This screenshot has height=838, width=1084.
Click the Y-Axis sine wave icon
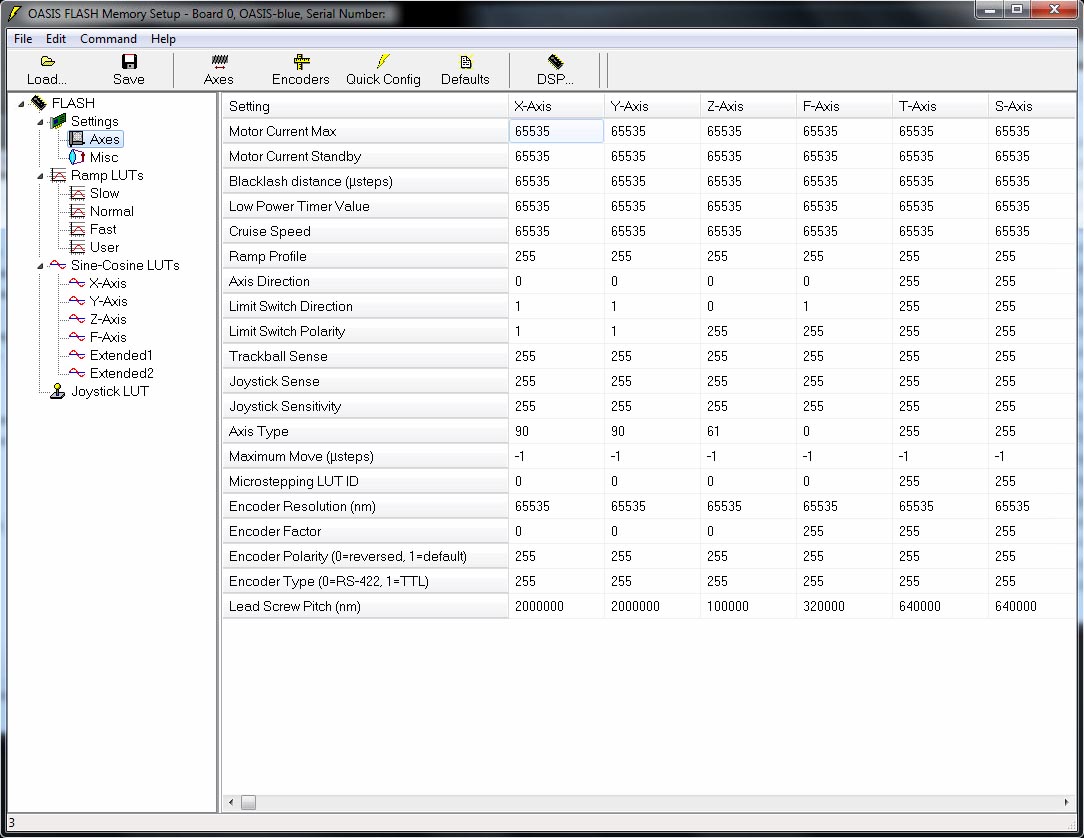pos(77,301)
